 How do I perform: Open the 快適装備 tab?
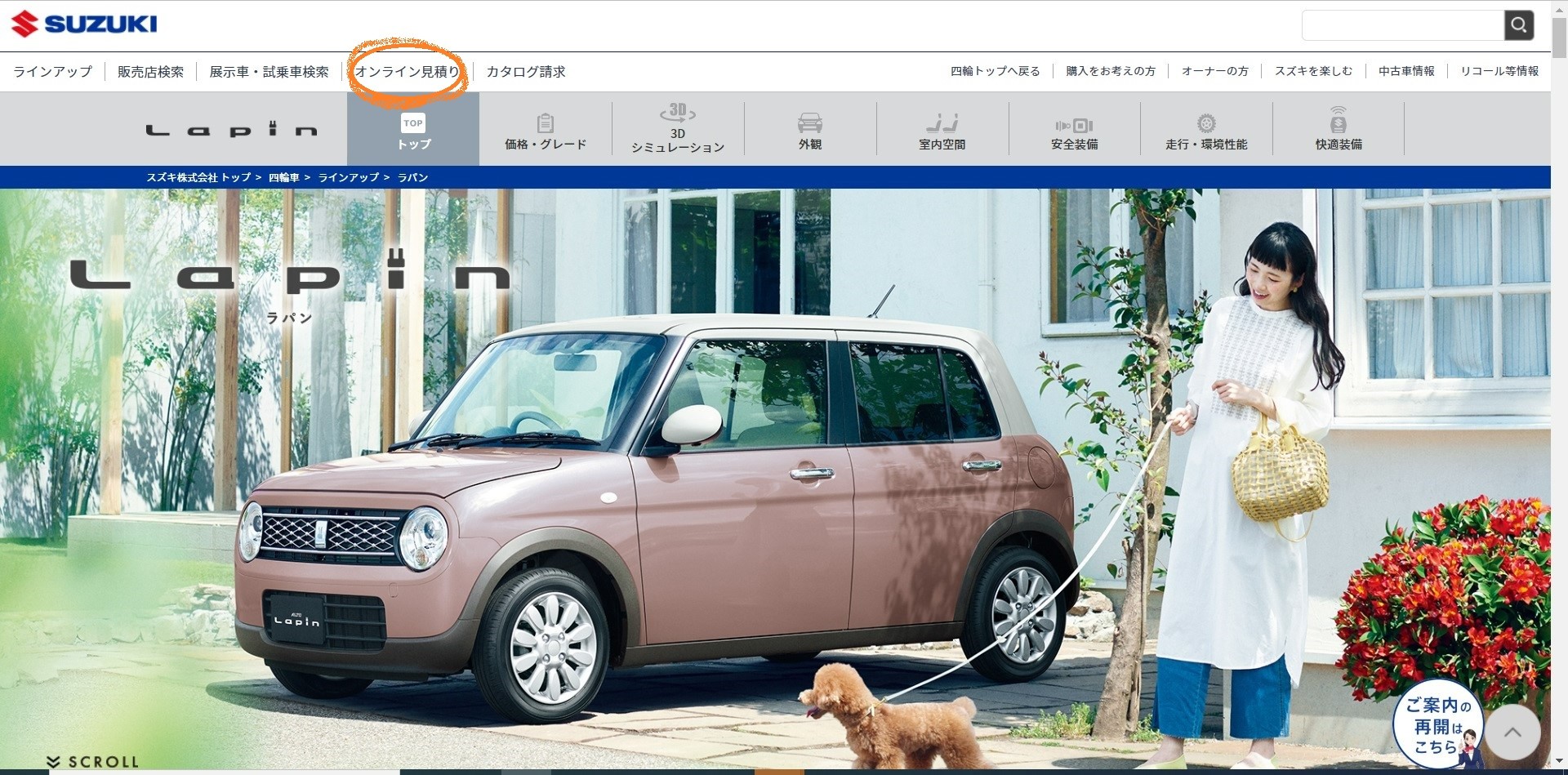click(x=1339, y=129)
